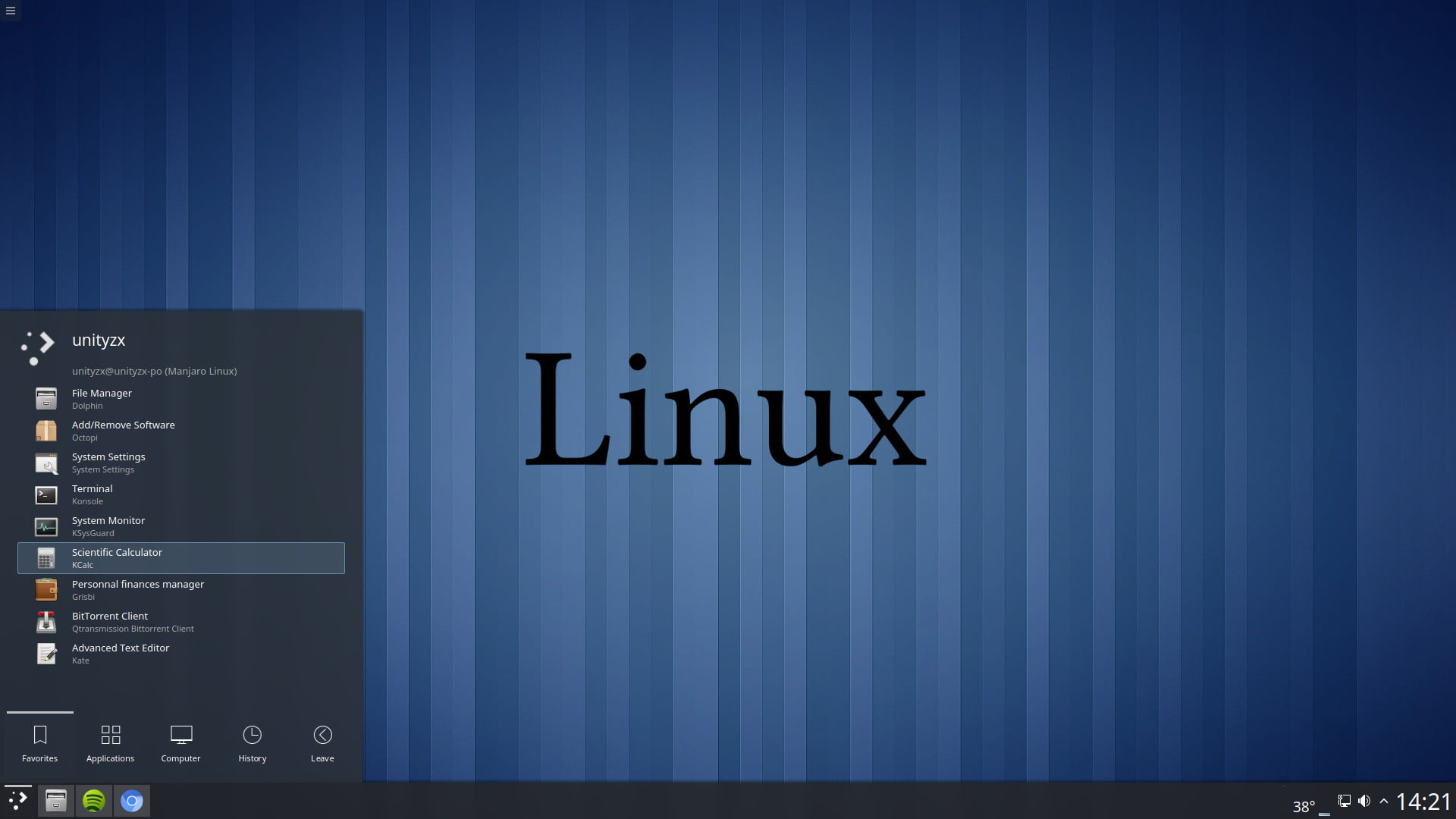1456x819 pixels.
Task: Click the KSysGuard System Monitor icon
Action: tap(46, 526)
